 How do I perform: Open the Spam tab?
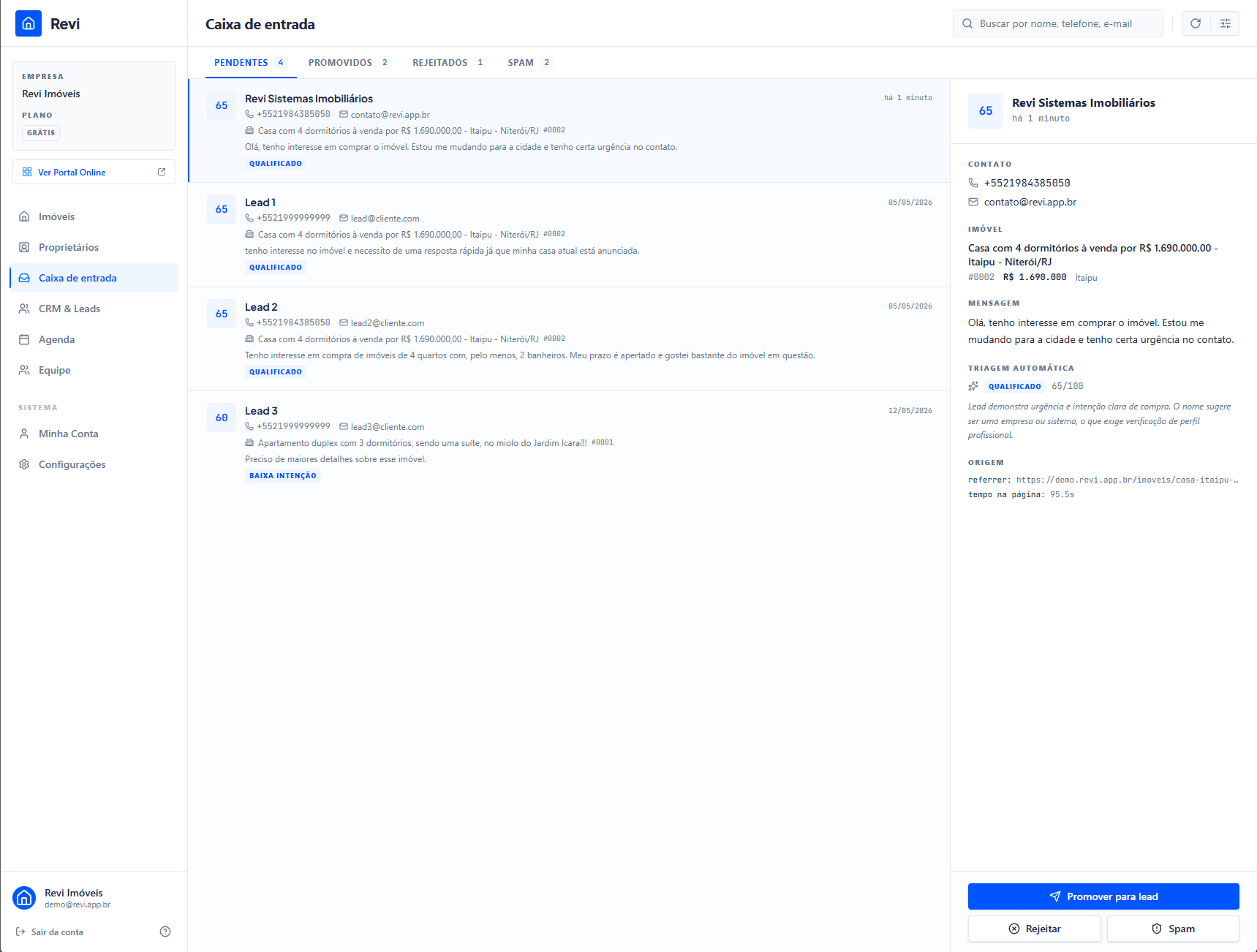pyautogui.click(x=529, y=63)
